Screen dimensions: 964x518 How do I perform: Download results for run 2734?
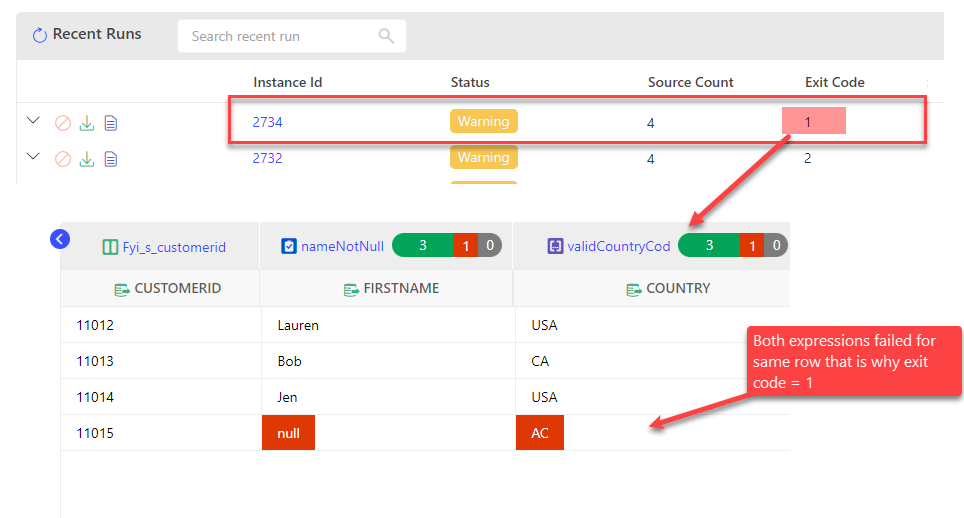[87, 123]
